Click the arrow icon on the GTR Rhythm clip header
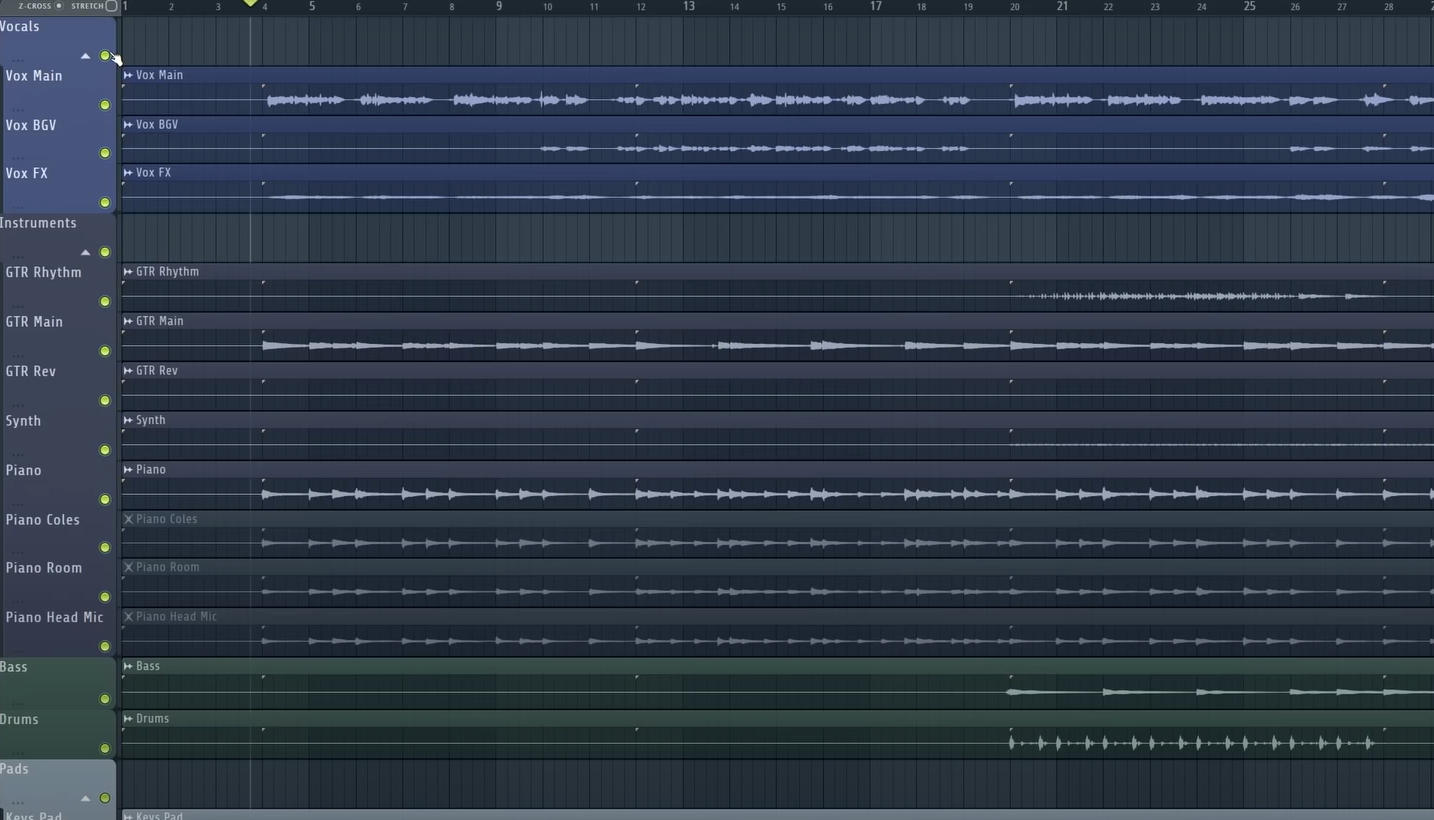 point(127,271)
